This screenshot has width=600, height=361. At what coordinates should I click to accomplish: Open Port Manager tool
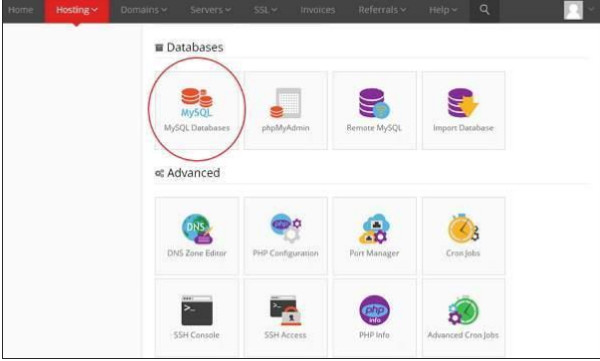click(x=374, y=236)
